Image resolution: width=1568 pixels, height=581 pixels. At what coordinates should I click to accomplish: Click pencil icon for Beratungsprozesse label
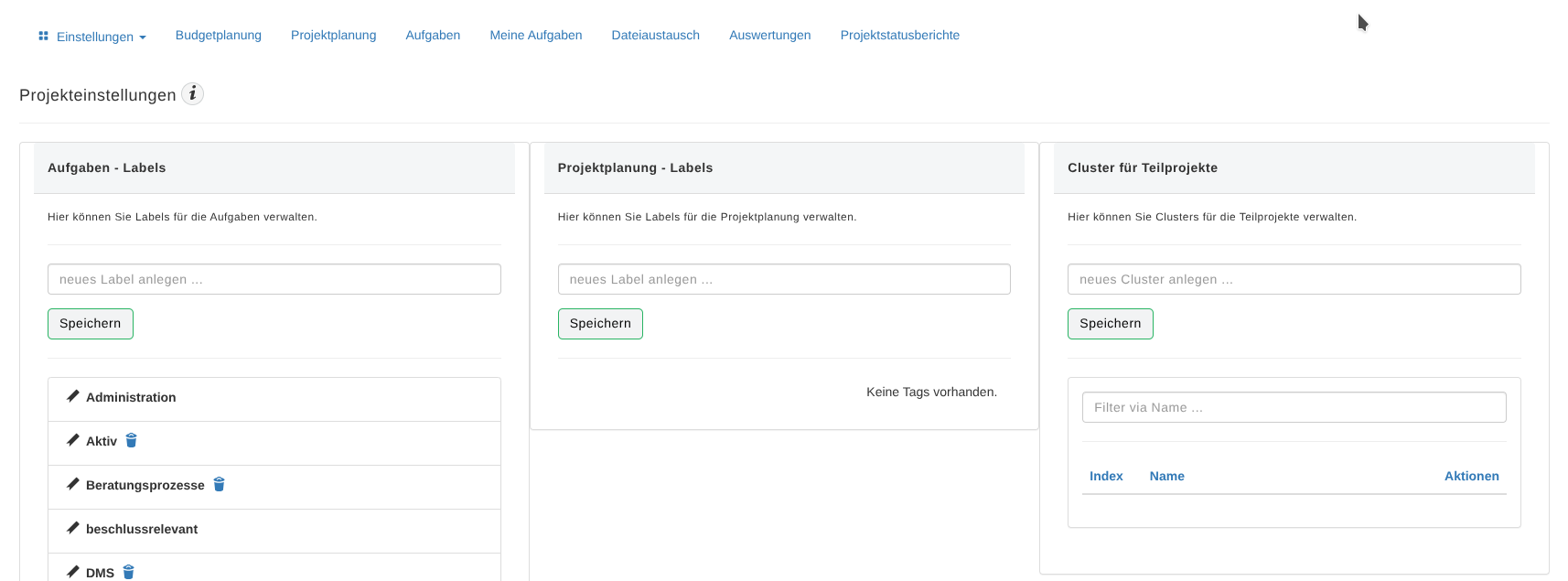point(73,484)
